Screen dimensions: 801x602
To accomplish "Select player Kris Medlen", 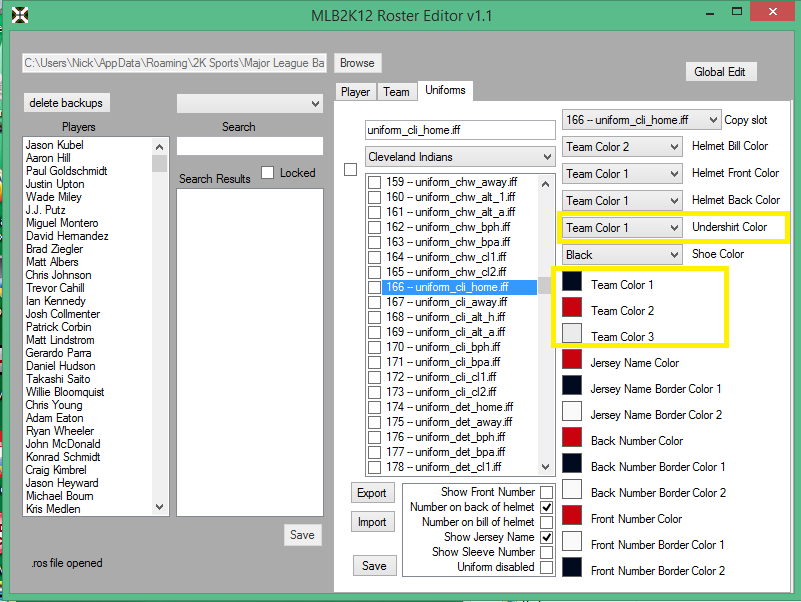I will (53, 509).
